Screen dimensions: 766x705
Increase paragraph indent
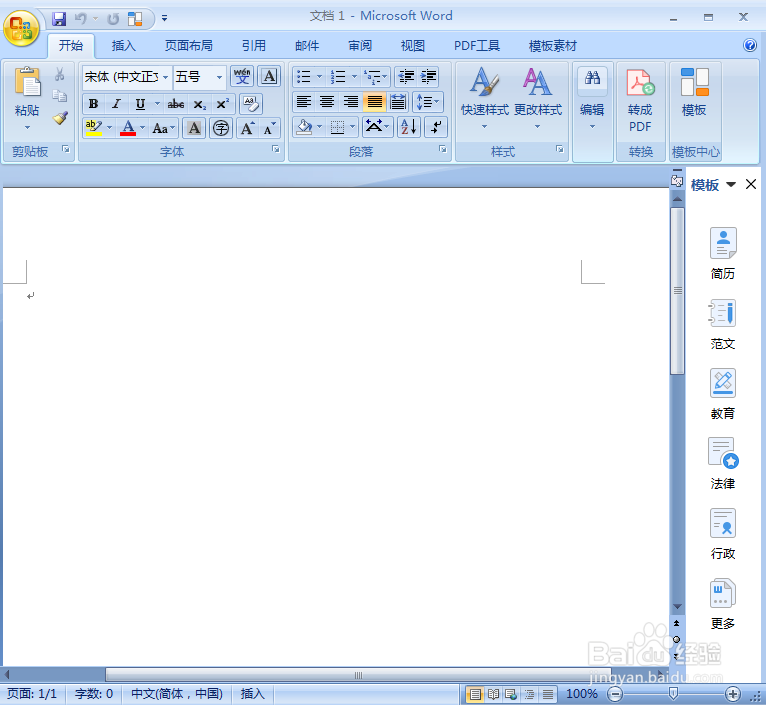pyautogui.click(x=428, y=77)
